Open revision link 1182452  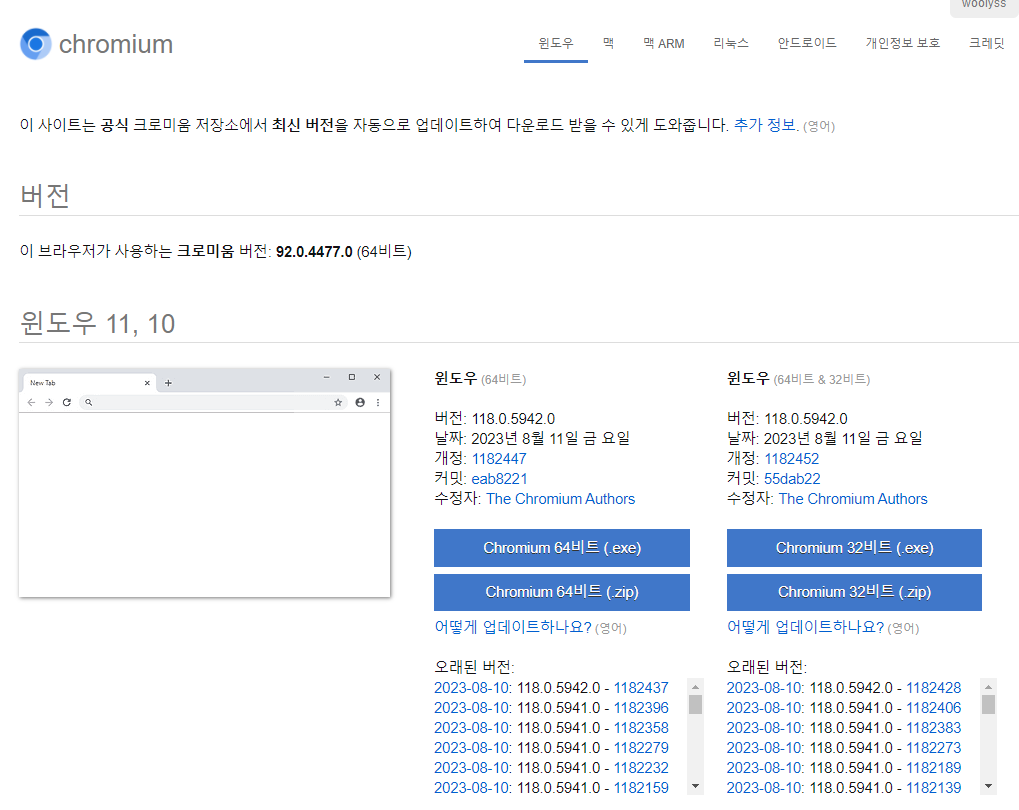point(792,459)
